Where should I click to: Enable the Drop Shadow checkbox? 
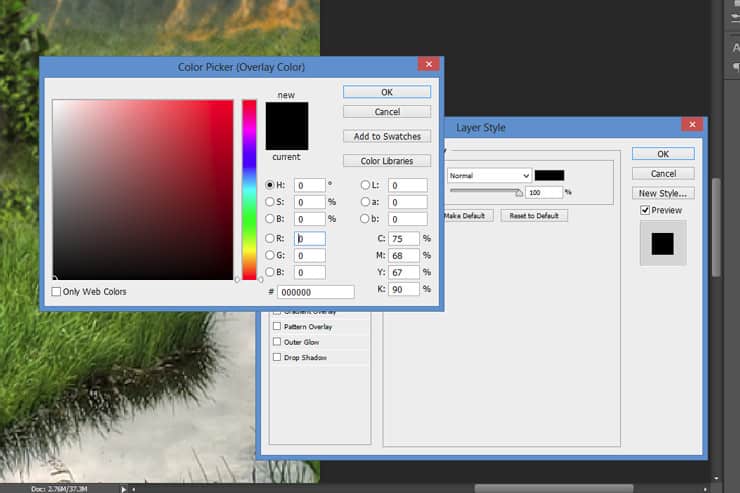277,357
